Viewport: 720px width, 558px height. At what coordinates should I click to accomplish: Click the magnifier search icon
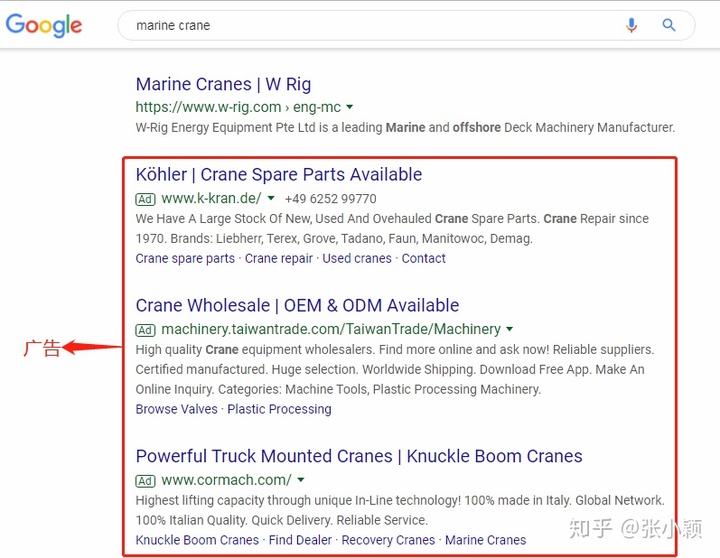point(669,25)
